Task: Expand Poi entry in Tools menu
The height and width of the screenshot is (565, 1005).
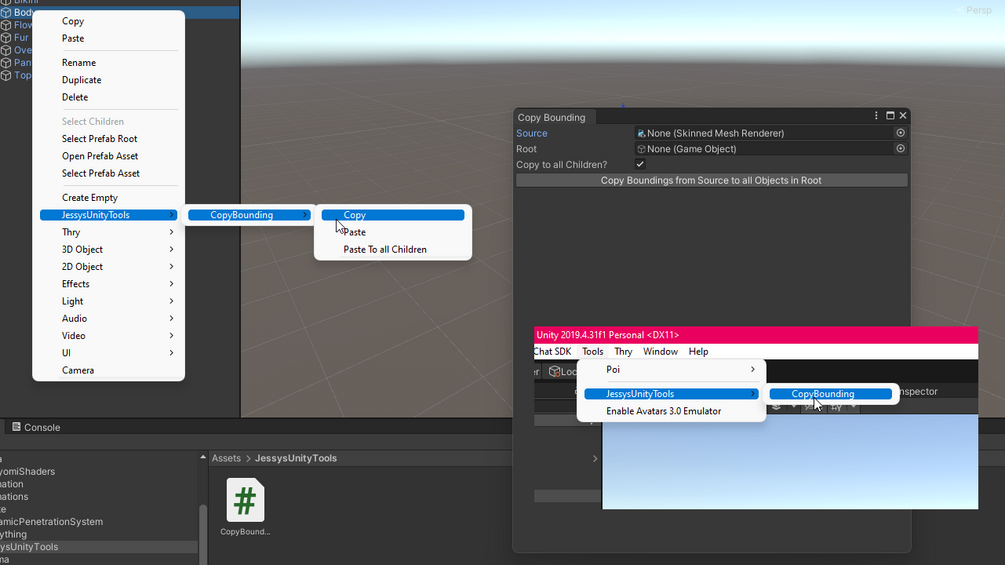Action: 671,370
